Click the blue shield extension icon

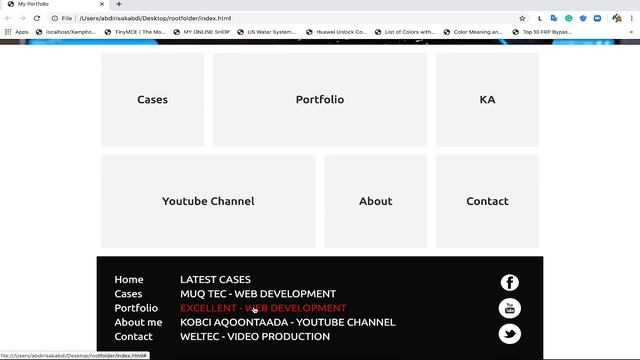[583, 18]
